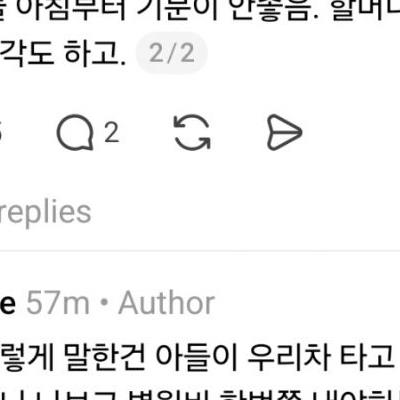400x400 pixels.
Task: Tap the repost circular arrows icon
Action: click(192, 132)
